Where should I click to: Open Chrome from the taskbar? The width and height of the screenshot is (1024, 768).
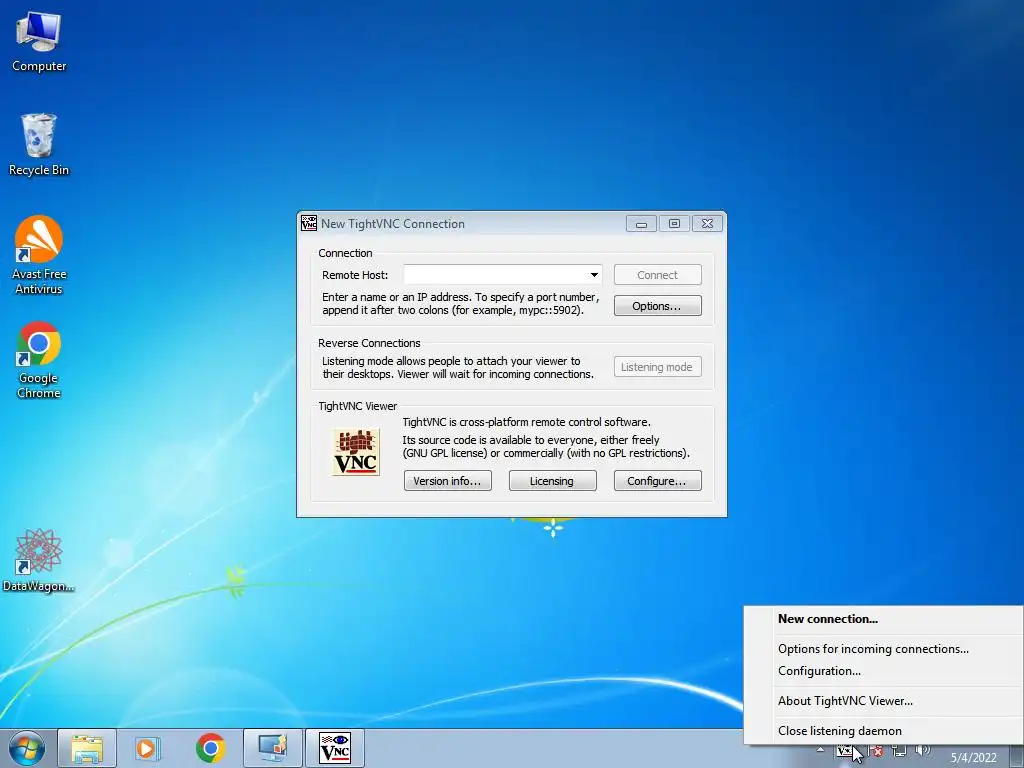click(x=210, y=748)
